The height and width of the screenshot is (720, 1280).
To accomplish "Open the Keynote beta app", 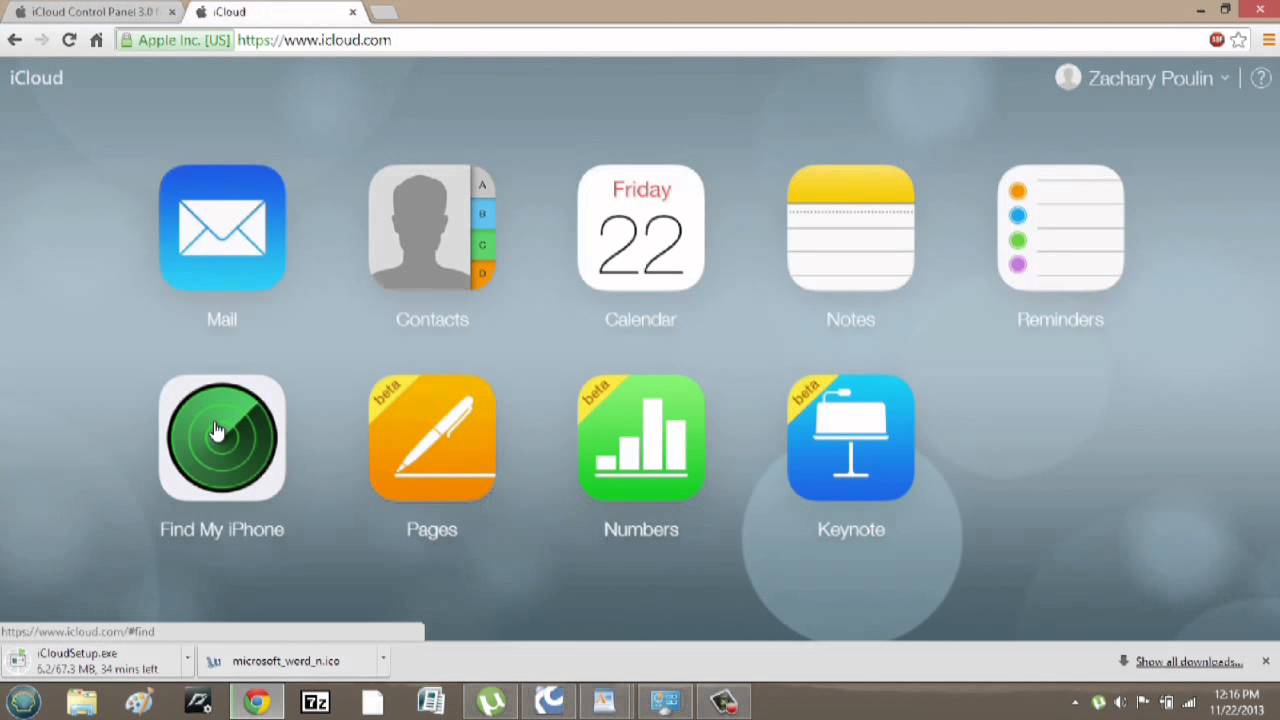I will tap(851, 438).
